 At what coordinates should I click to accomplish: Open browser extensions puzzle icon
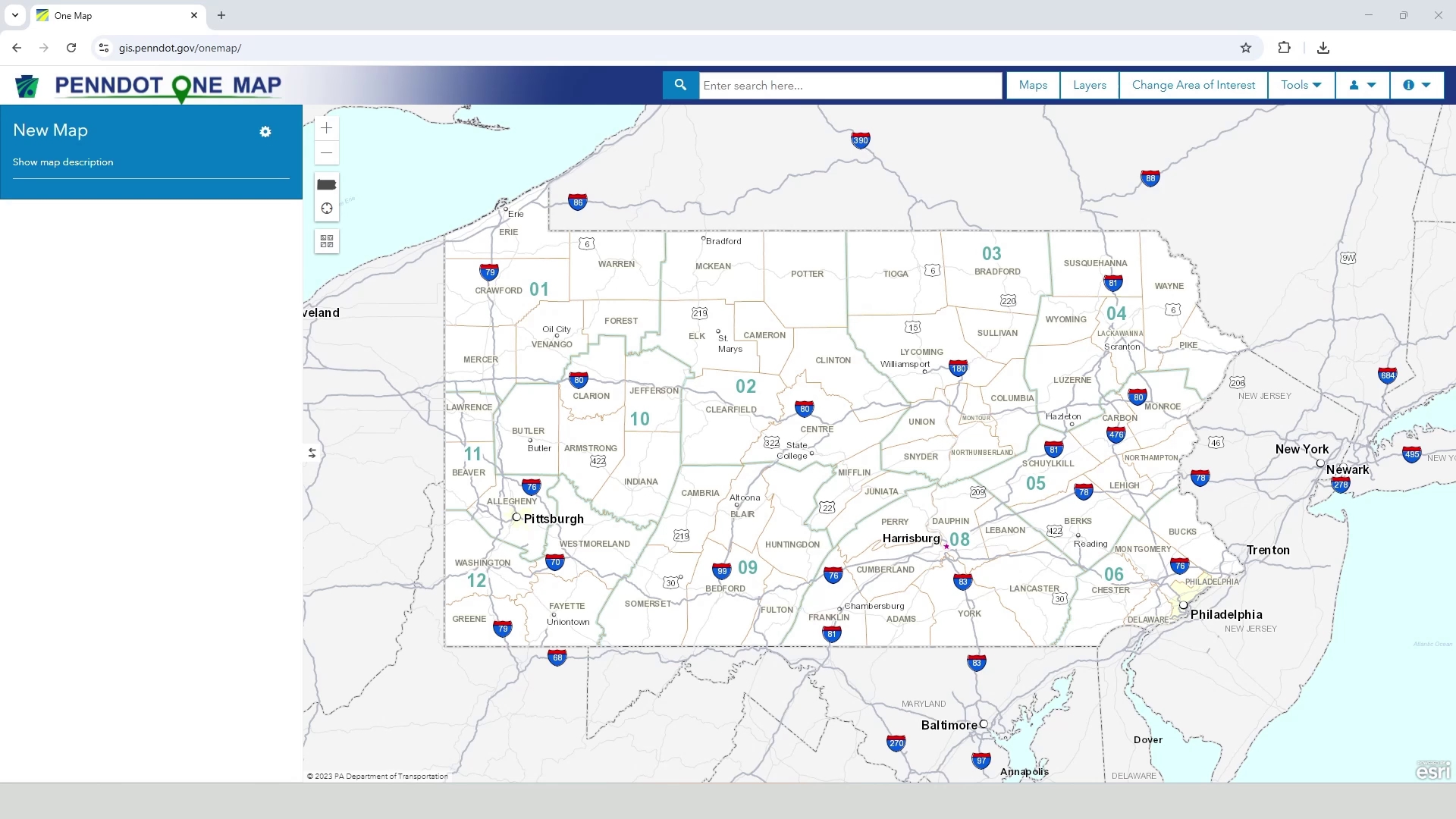click(1284, 48)
